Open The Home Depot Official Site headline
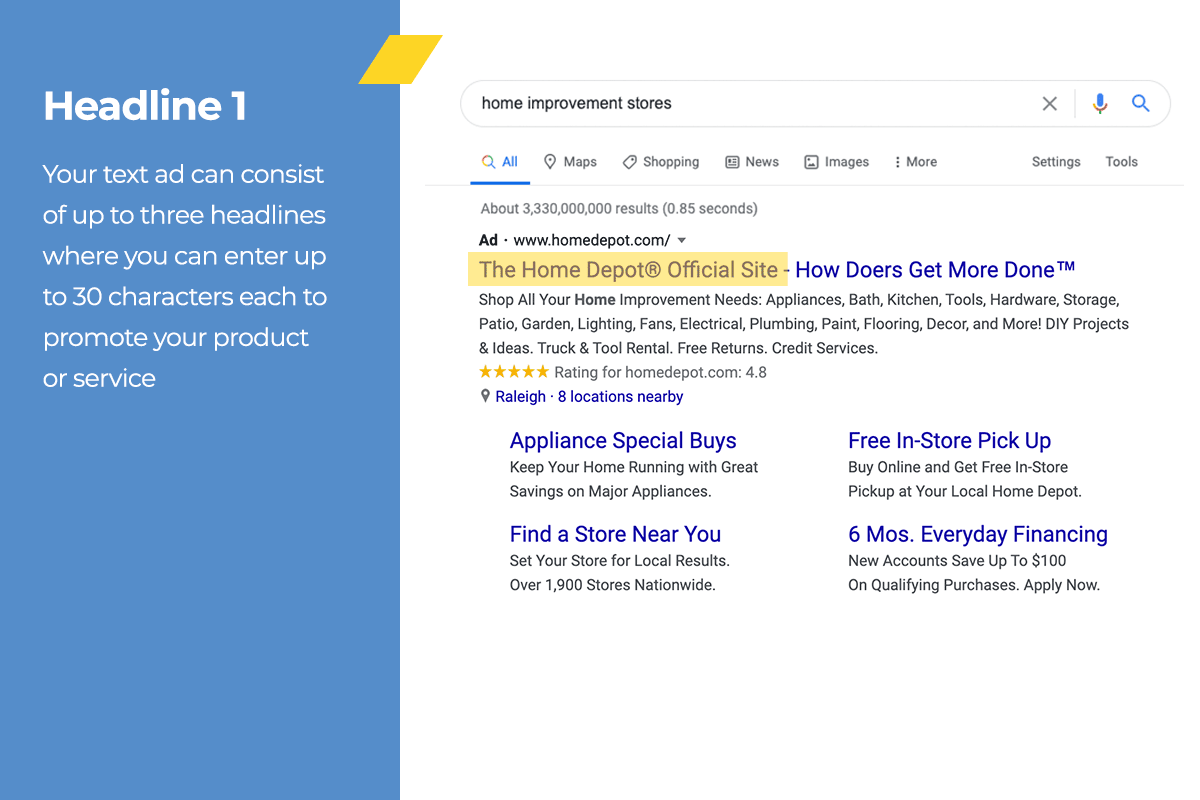 coord(628,270)
